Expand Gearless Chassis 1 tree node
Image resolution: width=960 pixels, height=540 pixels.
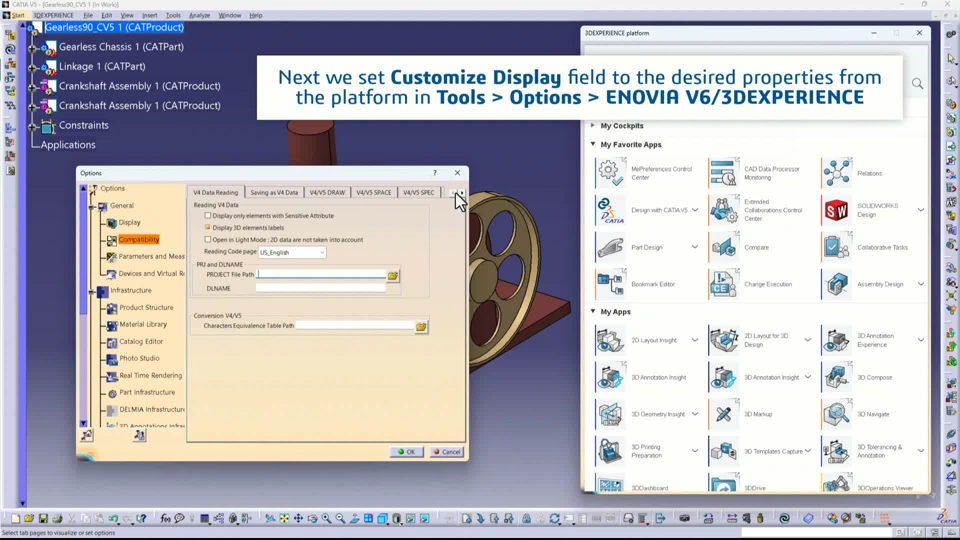click(32, 47)
